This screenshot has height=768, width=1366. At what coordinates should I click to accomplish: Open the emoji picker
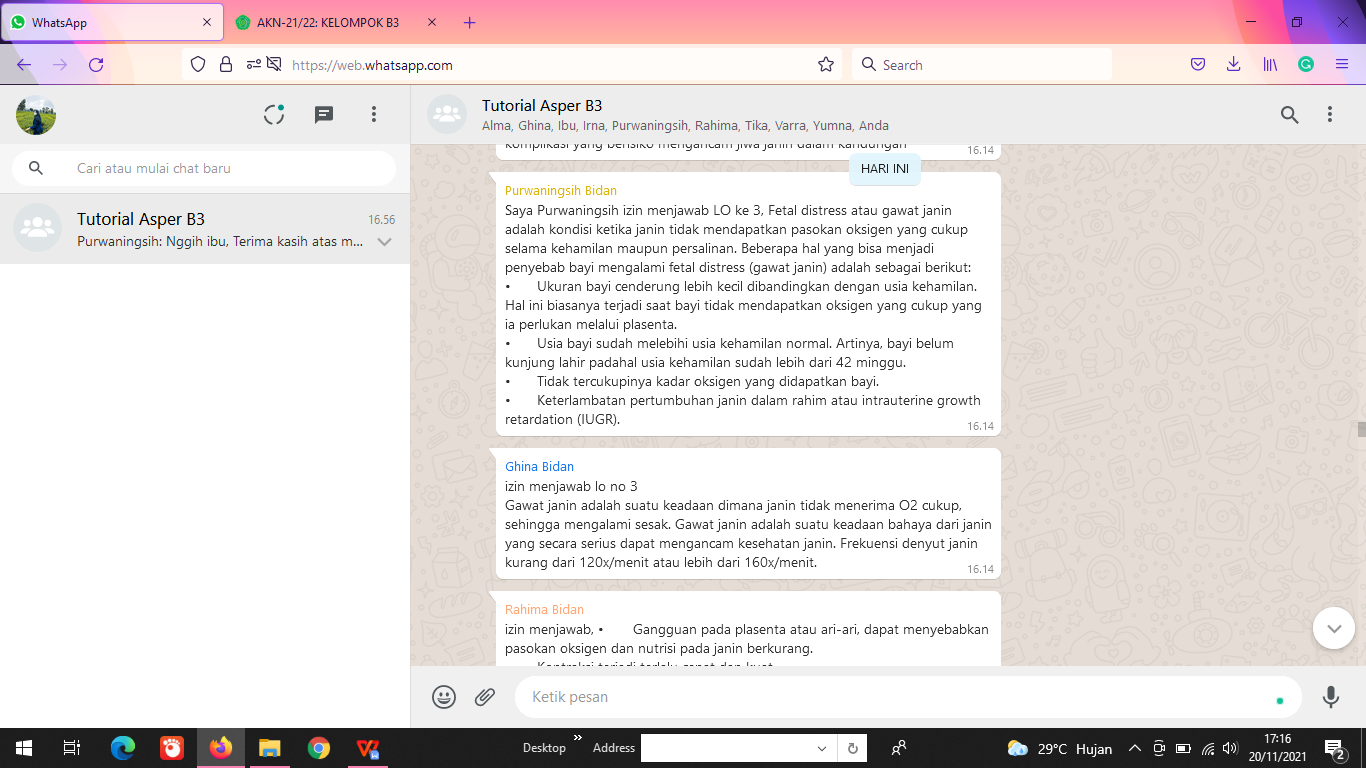coord(444,697)
